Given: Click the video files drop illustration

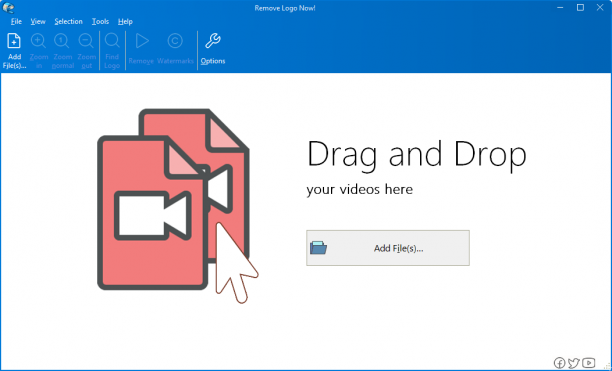Looking at the screenshot, I should coord(178,206).
